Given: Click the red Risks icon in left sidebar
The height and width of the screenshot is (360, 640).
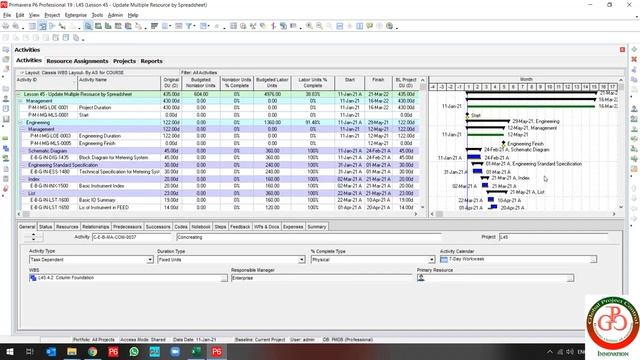Looking at the screenshot, I should [x=6, y=189].
